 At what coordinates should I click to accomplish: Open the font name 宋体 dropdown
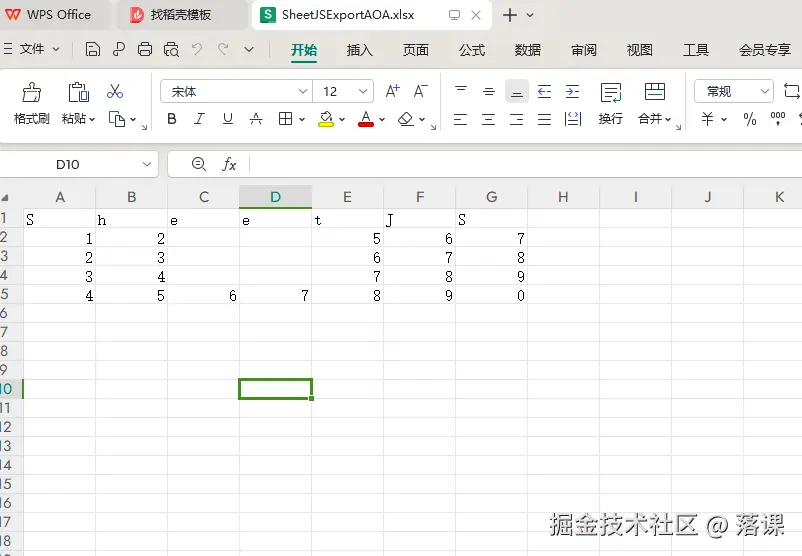coord(303,92)
